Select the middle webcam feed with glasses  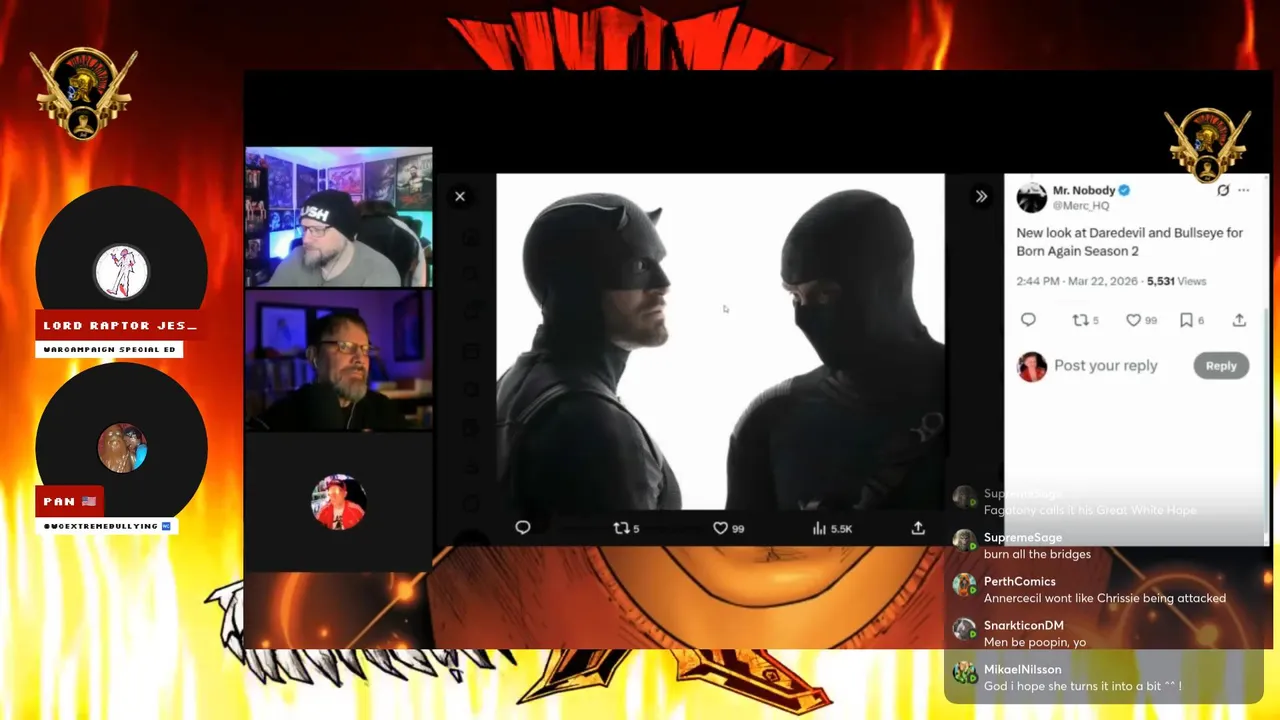click(x=339, y=361)
